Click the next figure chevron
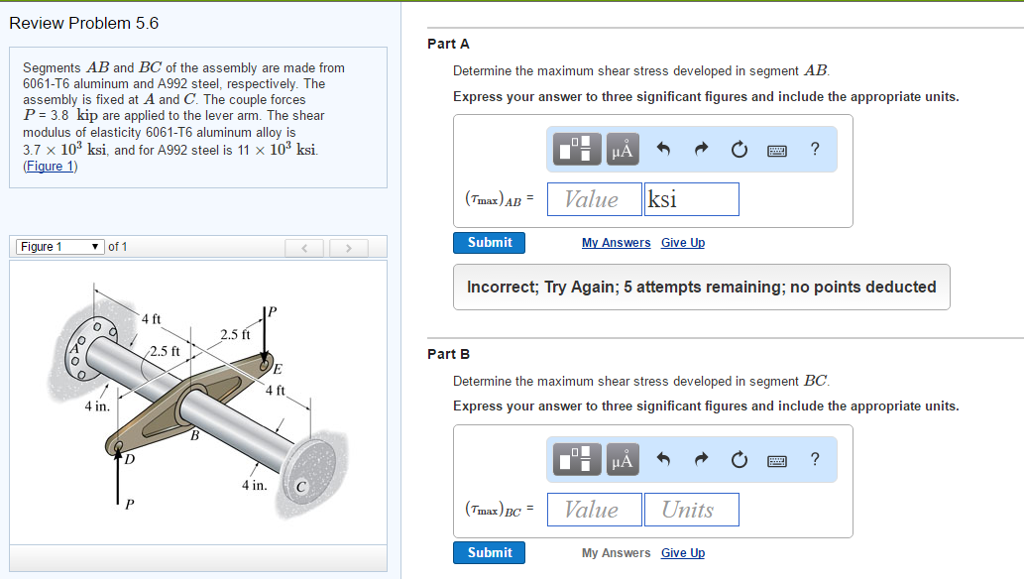 click(346, 246)
